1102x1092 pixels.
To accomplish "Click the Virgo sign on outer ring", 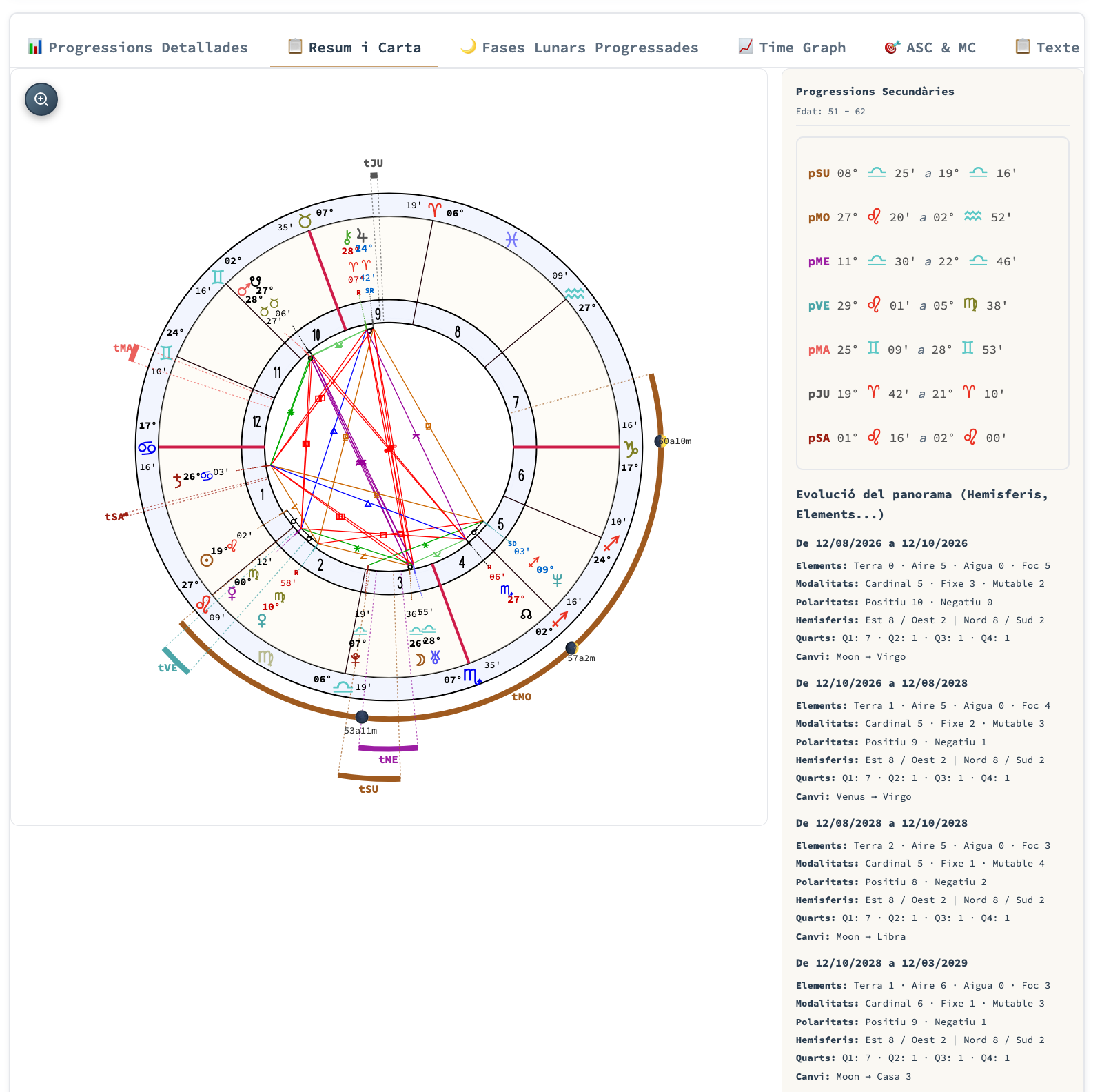I will [x=265, y=657].
